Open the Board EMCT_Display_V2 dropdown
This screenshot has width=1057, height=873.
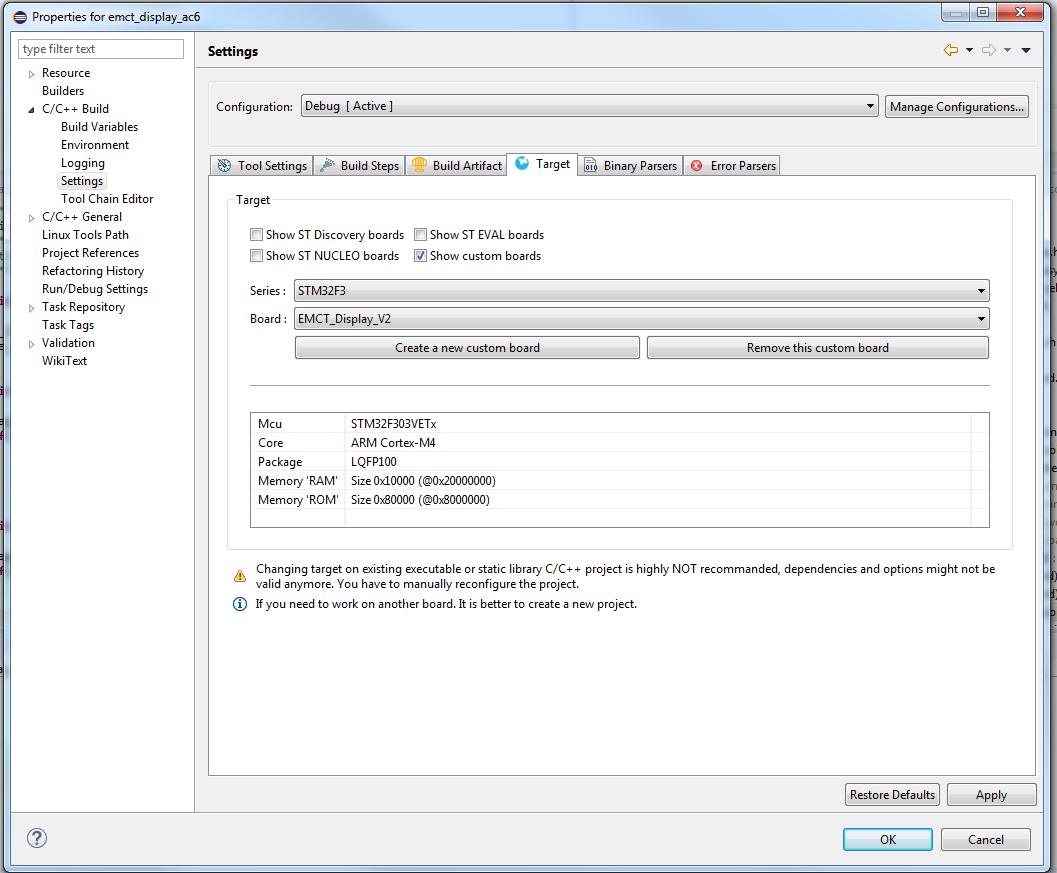tap(641, 319)
